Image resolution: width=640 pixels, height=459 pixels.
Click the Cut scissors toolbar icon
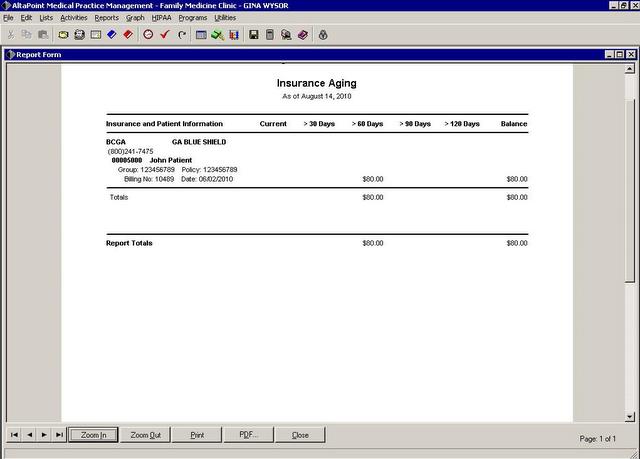(11, 35)
